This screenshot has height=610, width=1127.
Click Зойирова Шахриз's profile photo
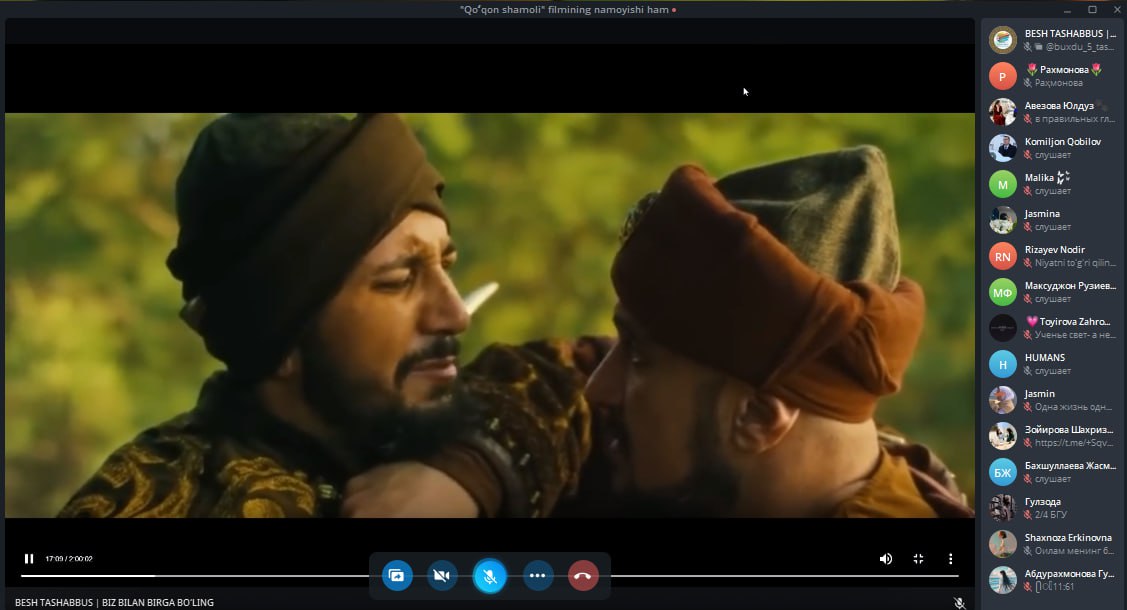pyautogui.click(x=1003, y=435)
